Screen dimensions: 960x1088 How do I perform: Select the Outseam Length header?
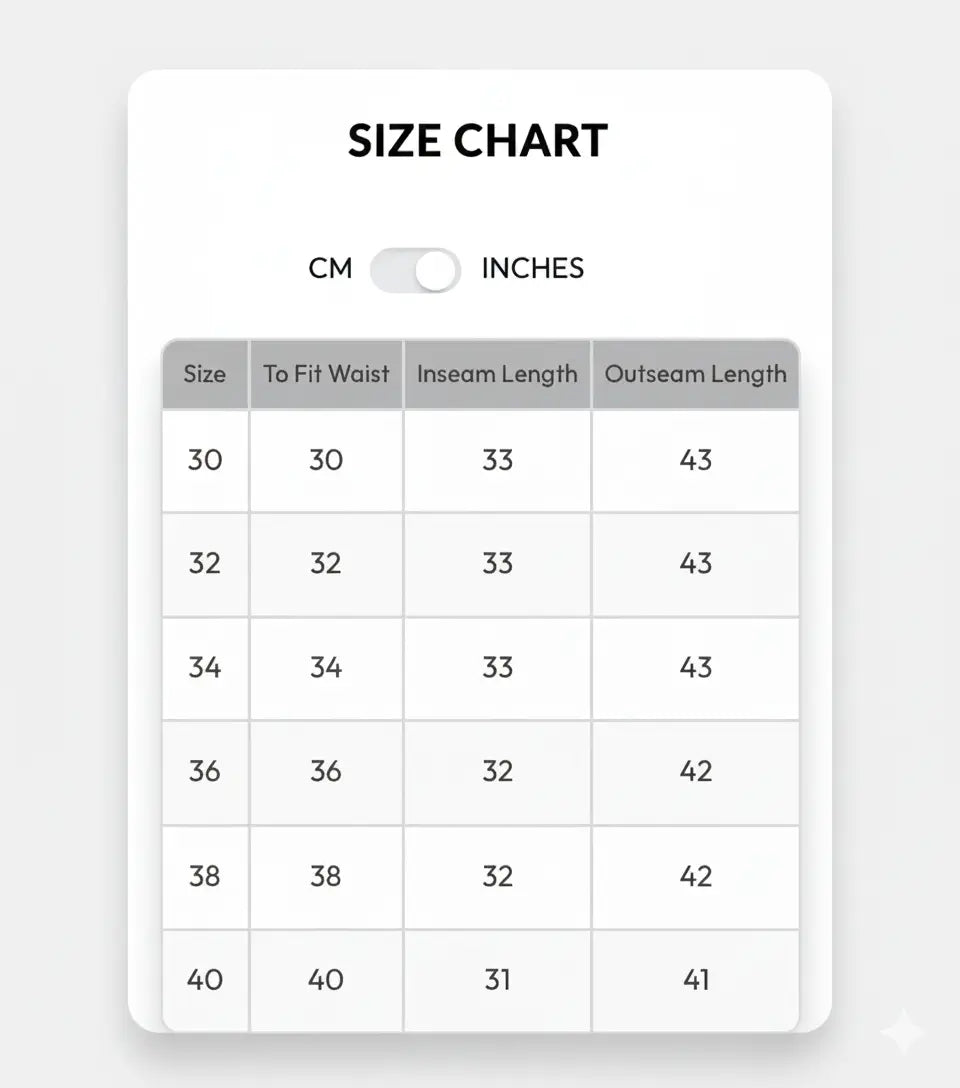click(x=696, y=374)
